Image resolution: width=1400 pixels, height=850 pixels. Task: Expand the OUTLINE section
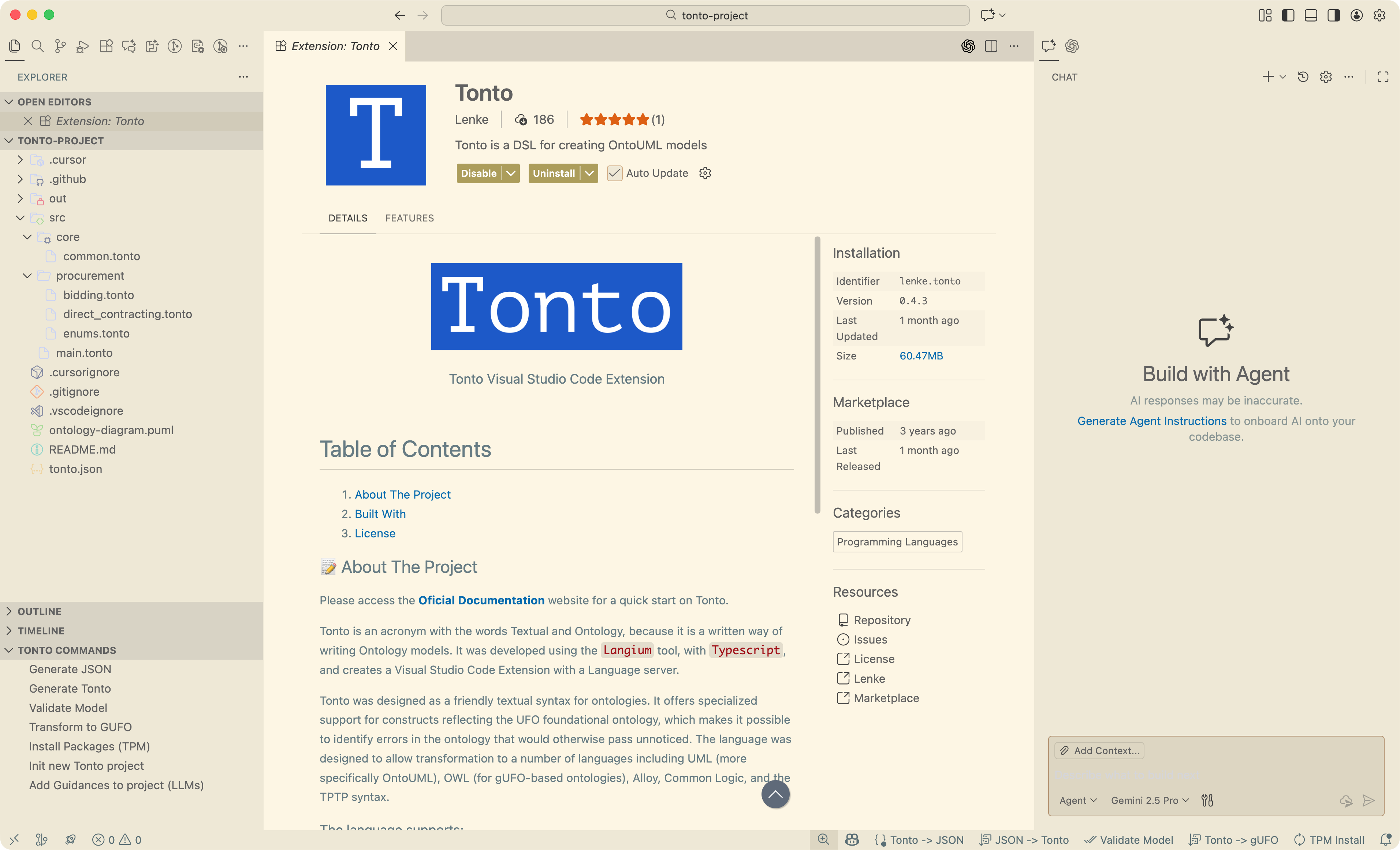click(39, 611)
